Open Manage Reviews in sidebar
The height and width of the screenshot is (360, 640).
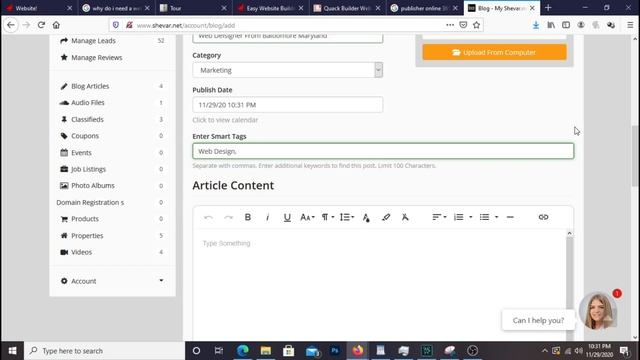96,58
